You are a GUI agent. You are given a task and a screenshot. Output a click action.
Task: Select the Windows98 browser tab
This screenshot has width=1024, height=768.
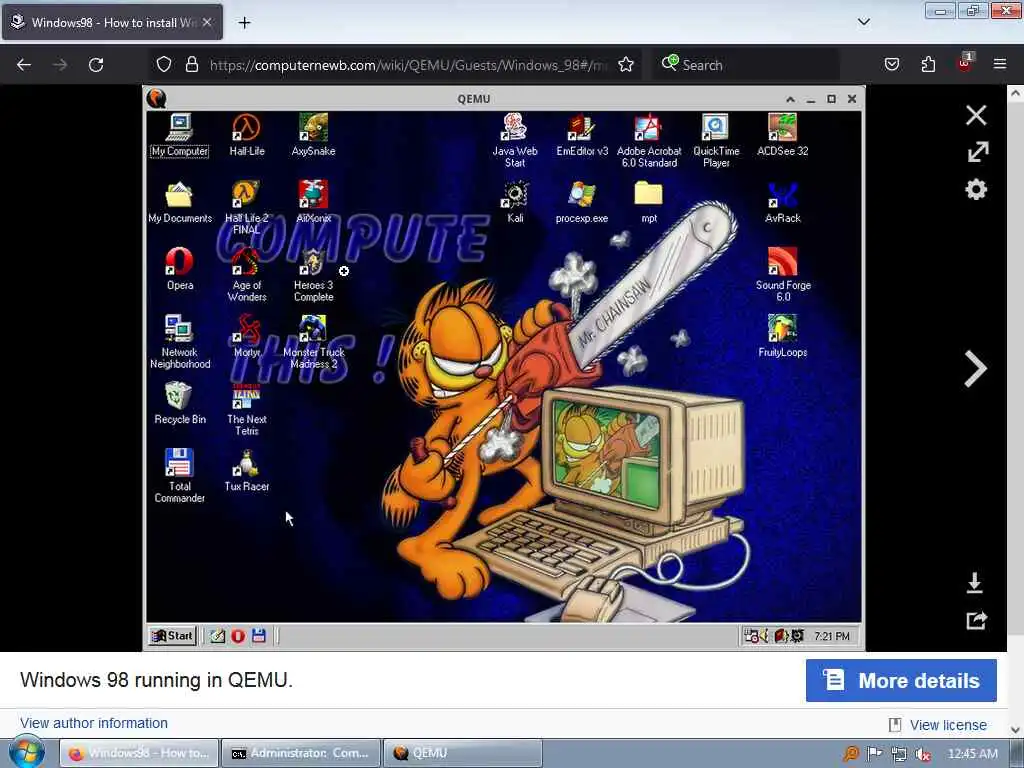tap(112, 22)
